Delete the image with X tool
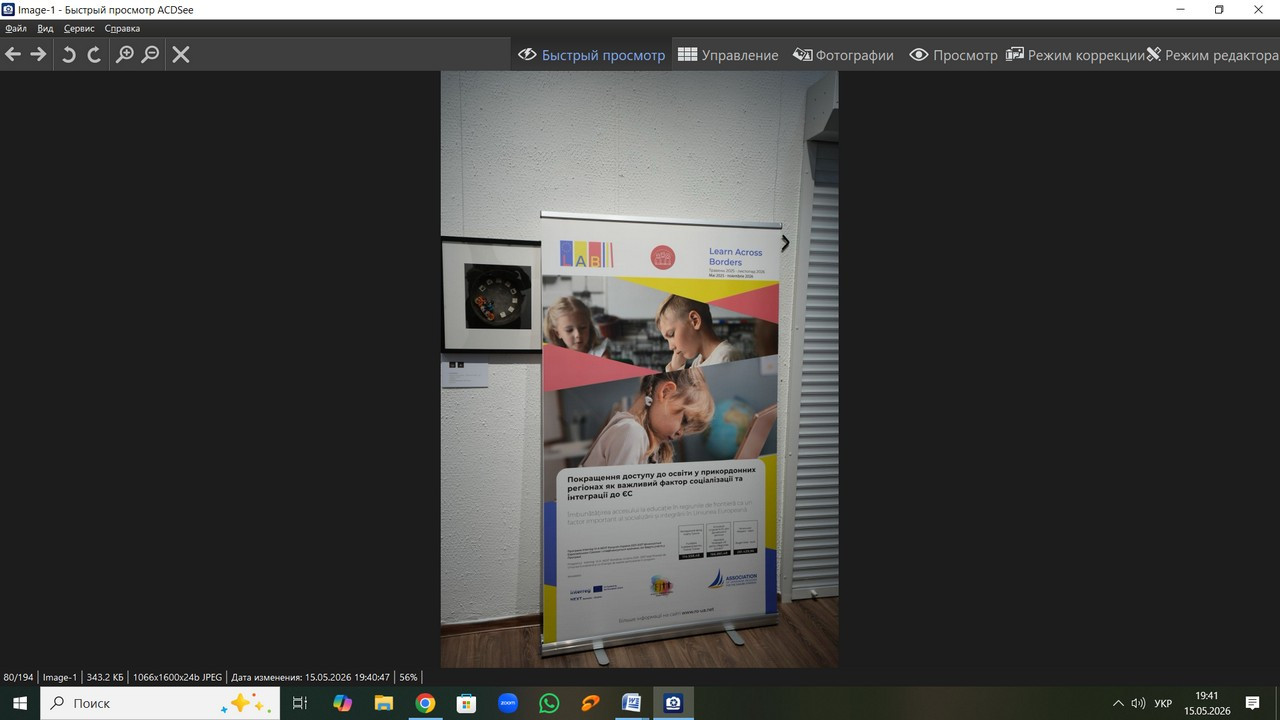1280x720 pixels. [181, 54]
